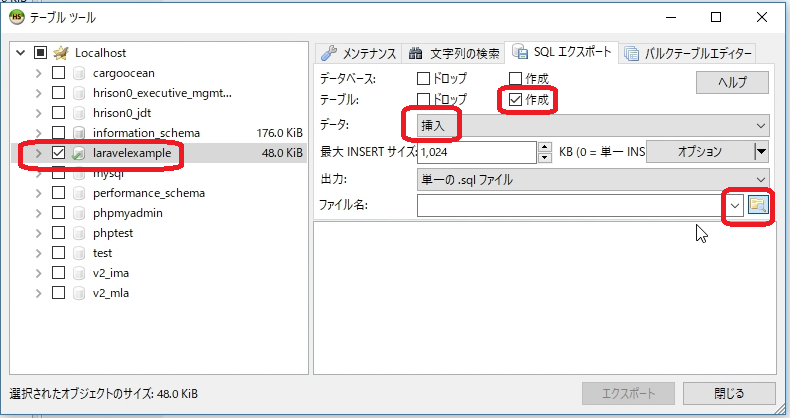Click the test database icon
Screen dimensions: 790x418
79,253
